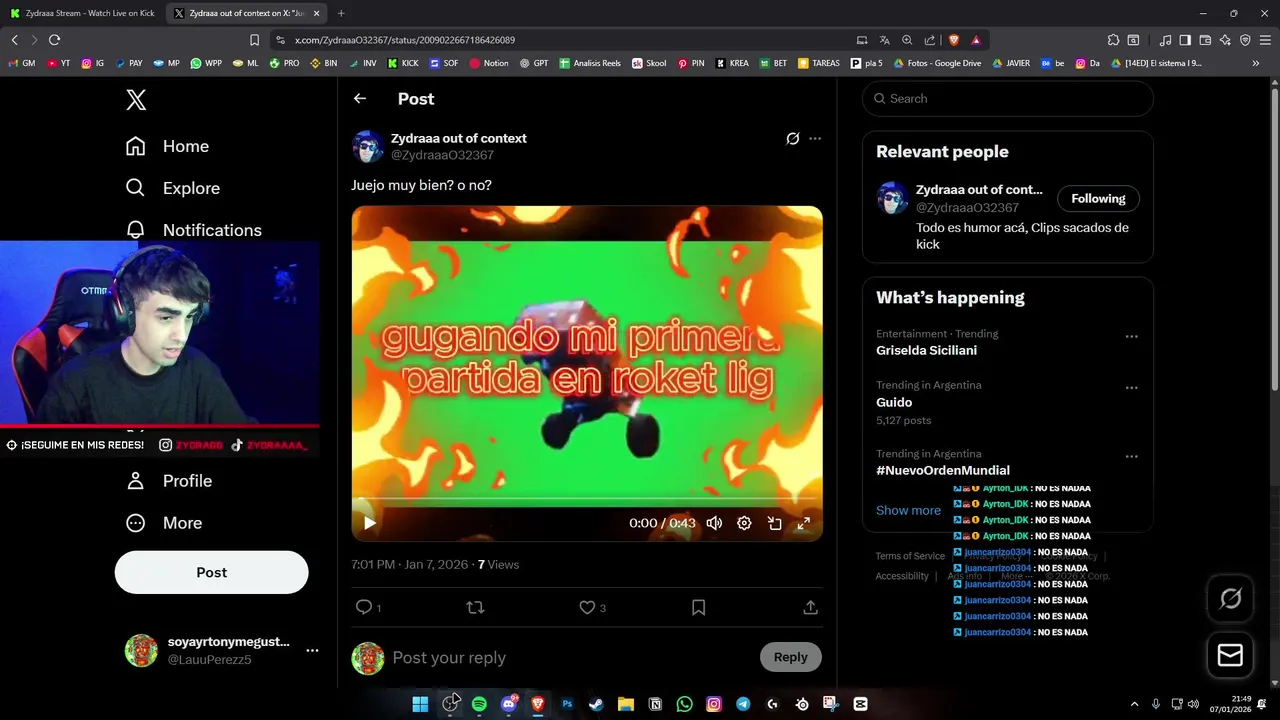Open the Notion bookmark
This screenshot has width=1280, height=720.
489,63
